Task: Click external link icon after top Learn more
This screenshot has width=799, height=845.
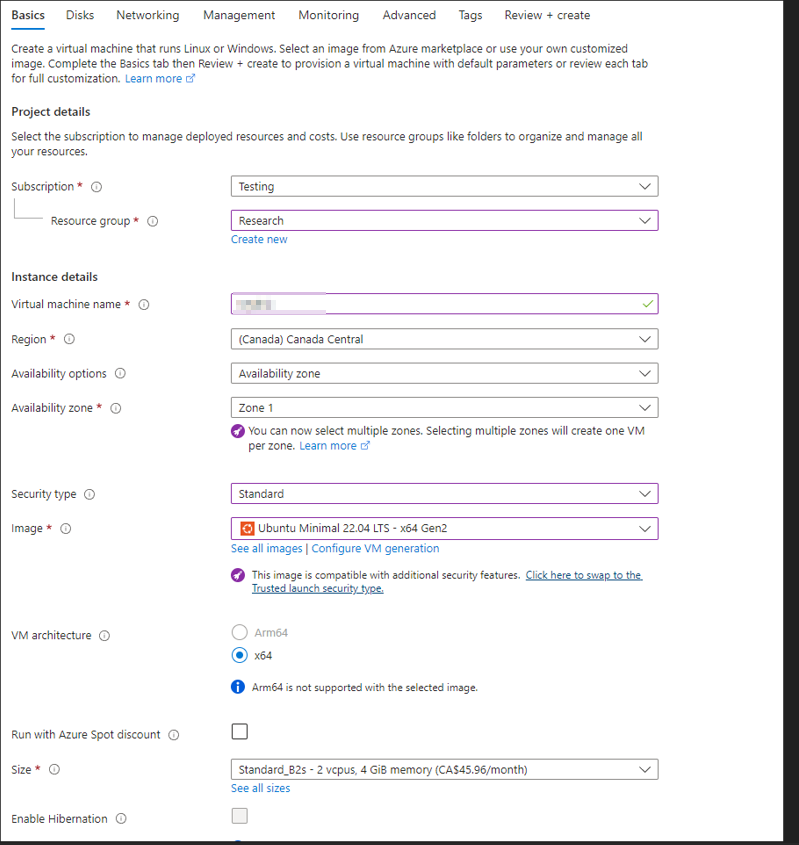Action: (190, 79)
